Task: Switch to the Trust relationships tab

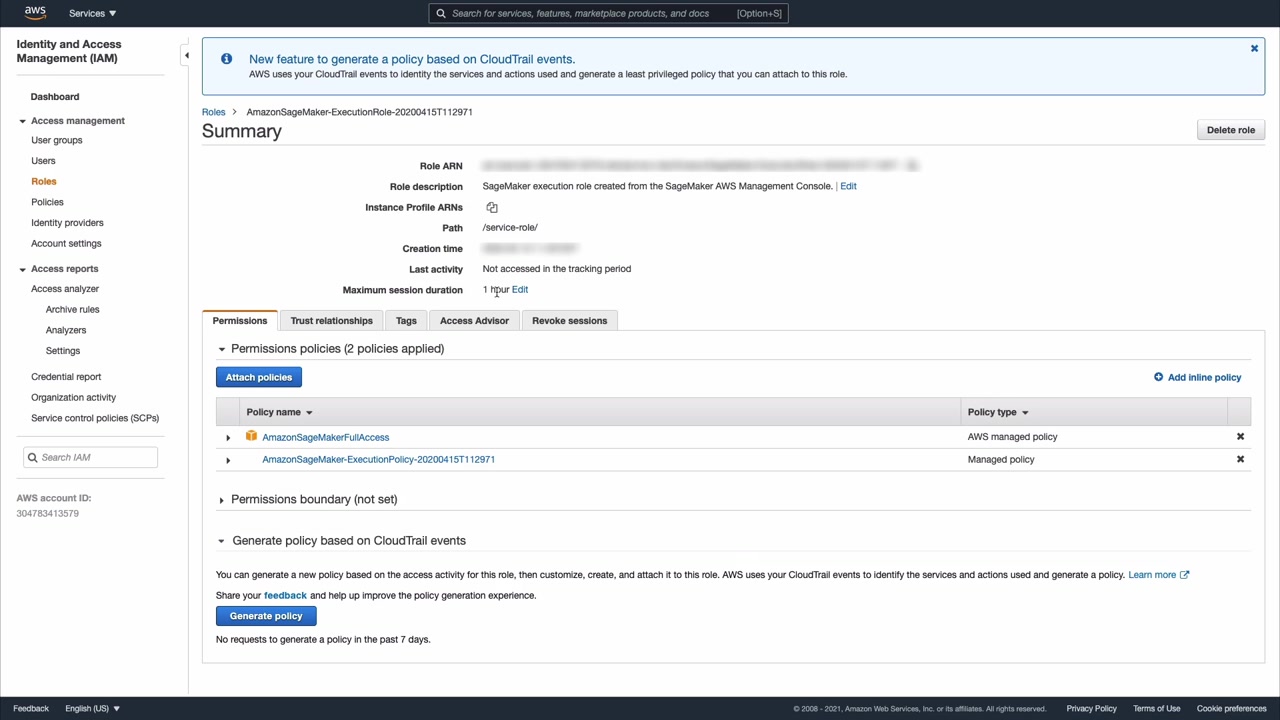Action: [x=331, y=321]
